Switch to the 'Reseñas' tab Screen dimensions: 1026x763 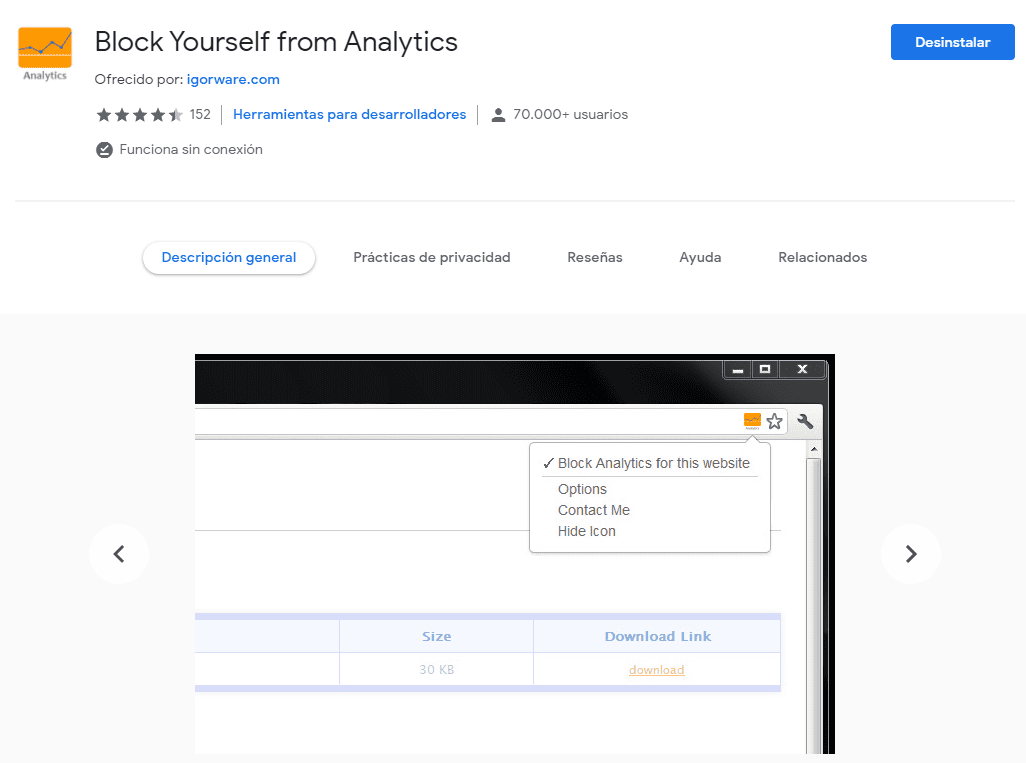click(594, 257)
